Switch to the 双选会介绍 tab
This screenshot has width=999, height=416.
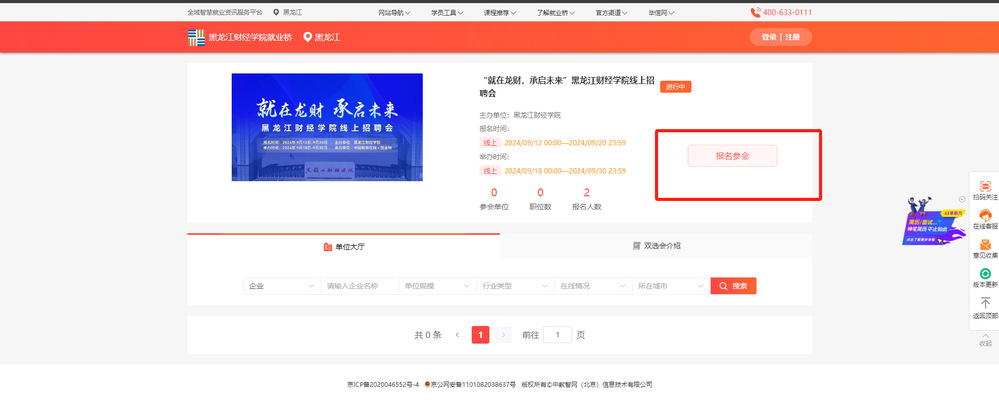tap(655, 245)
